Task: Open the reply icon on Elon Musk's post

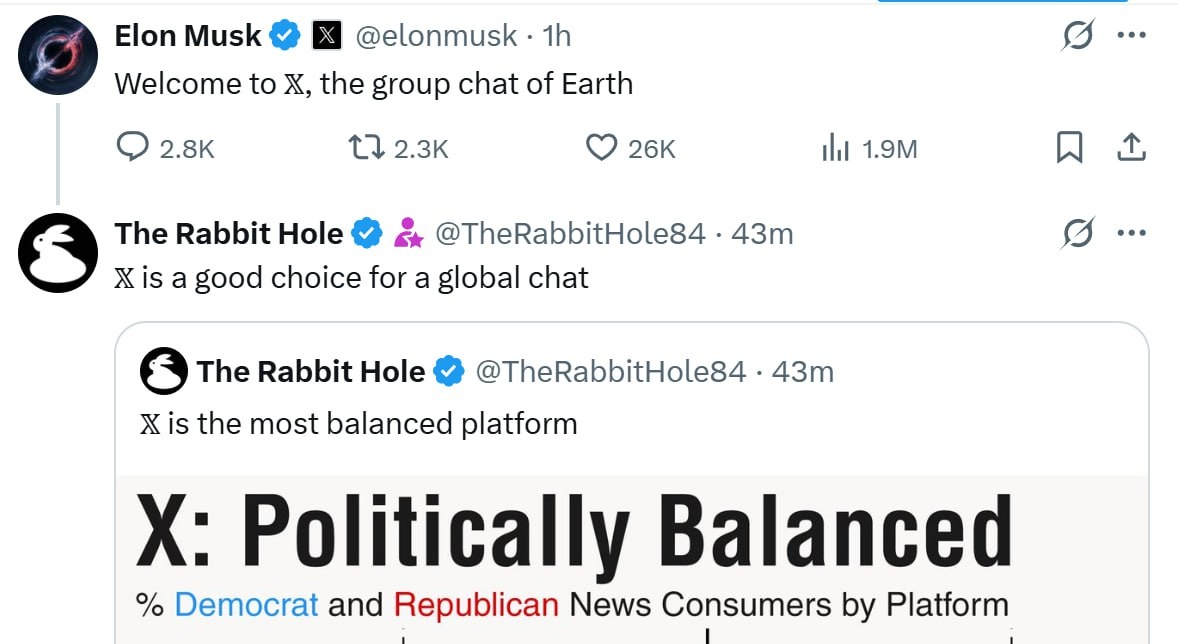Action: pos(133,147)
